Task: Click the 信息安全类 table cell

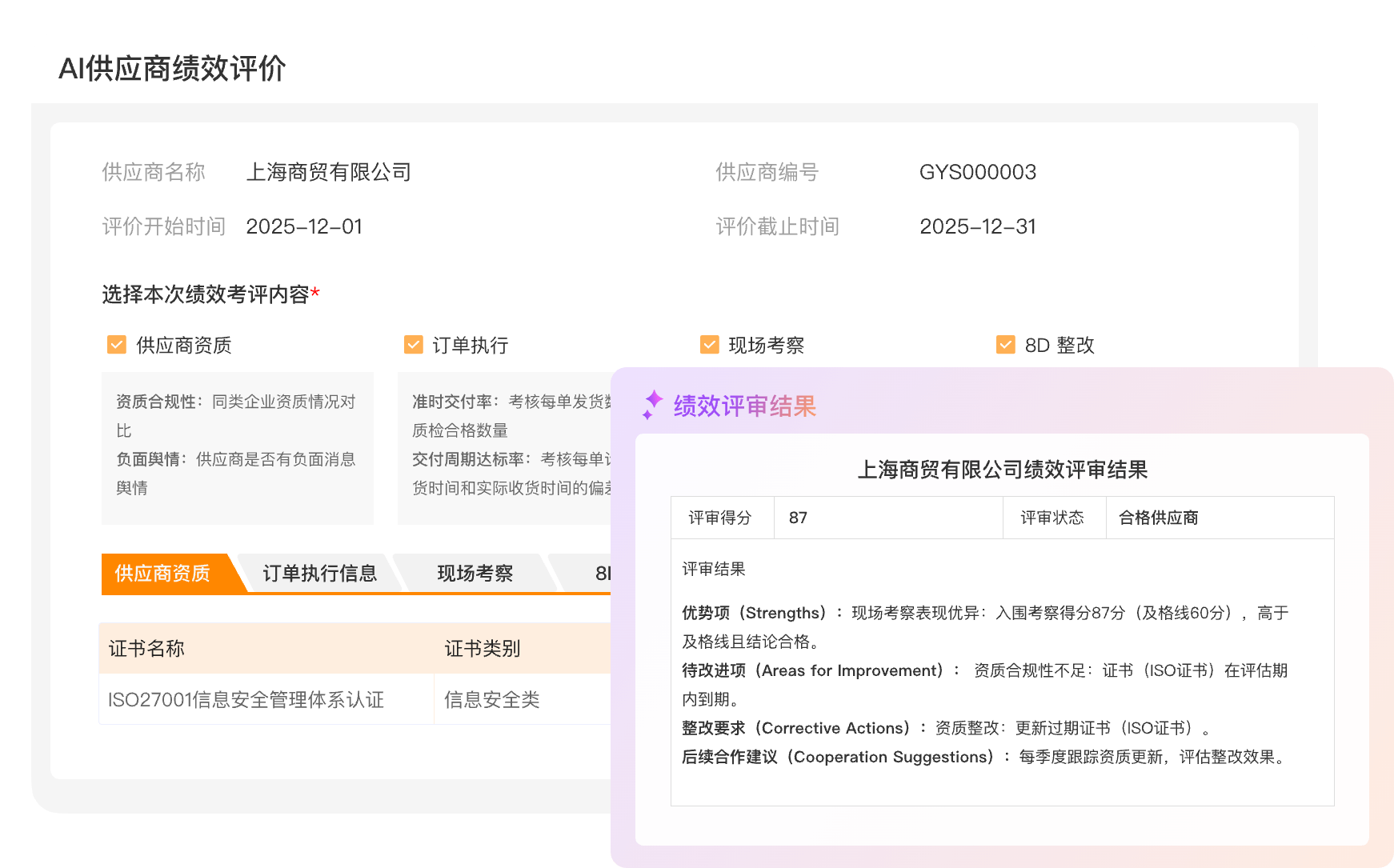Action: pos(492,700)
